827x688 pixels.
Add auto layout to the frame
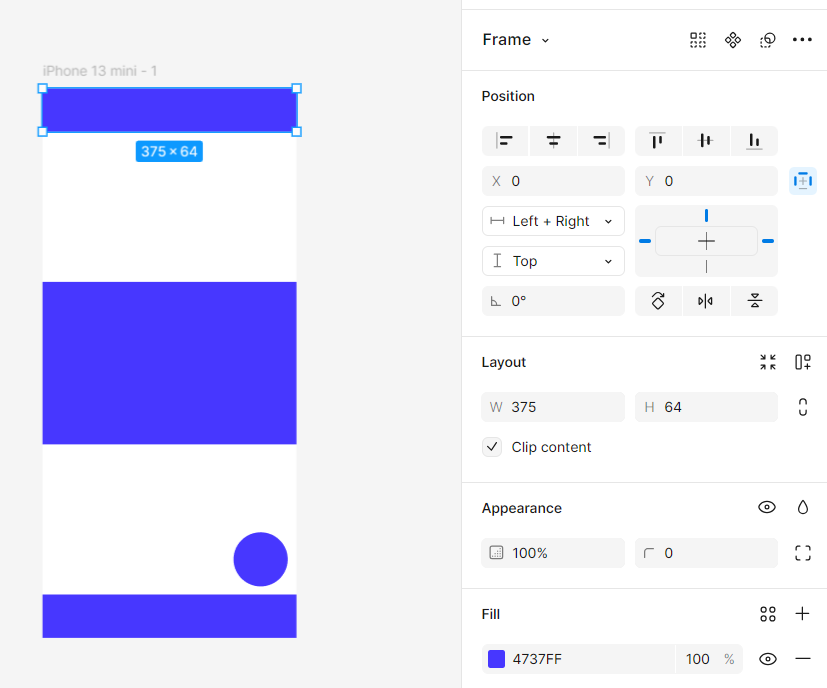coord(803,362)
